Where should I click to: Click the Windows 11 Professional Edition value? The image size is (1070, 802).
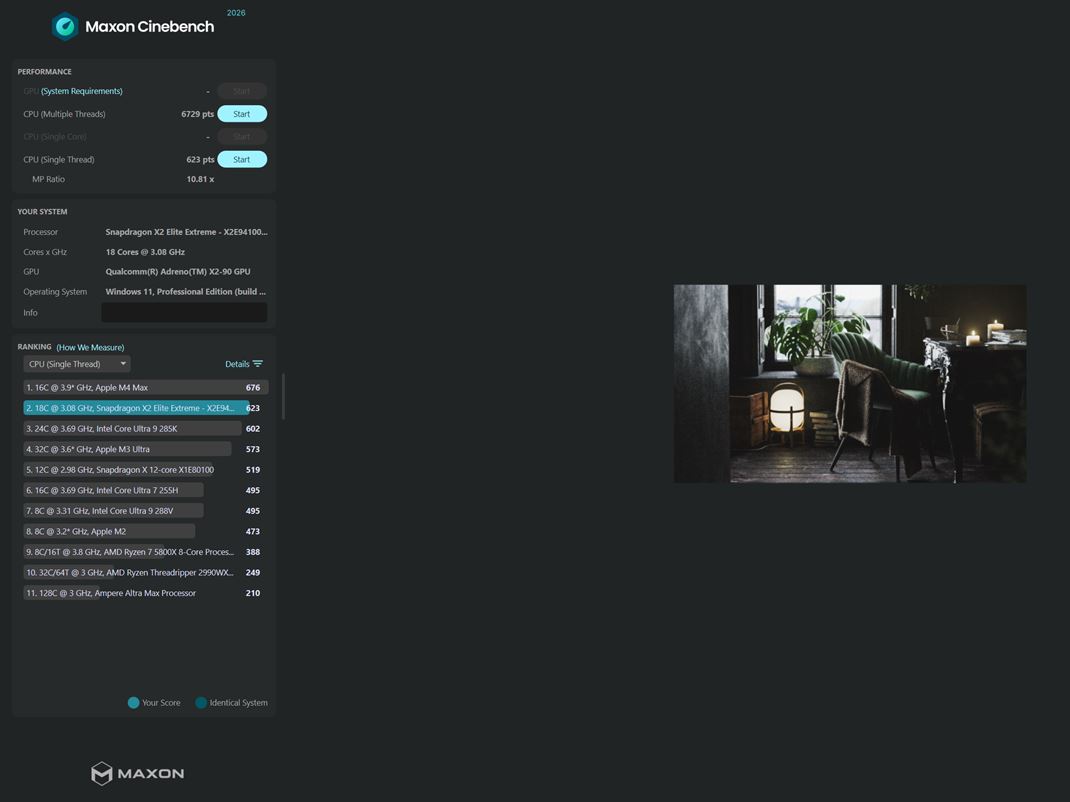point(186,291)
